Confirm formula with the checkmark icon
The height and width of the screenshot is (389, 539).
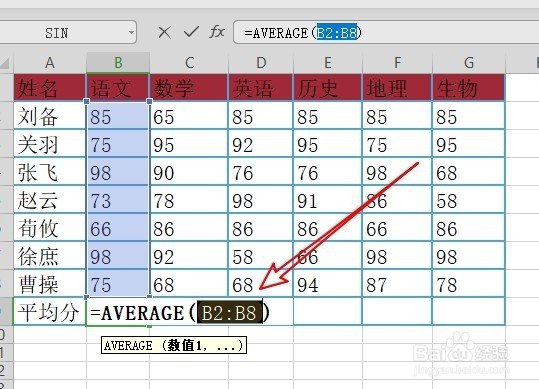(x=191, y=32)
